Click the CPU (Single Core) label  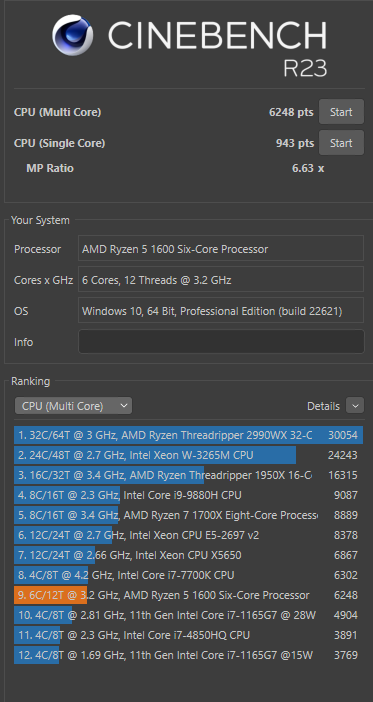(60, 143)
